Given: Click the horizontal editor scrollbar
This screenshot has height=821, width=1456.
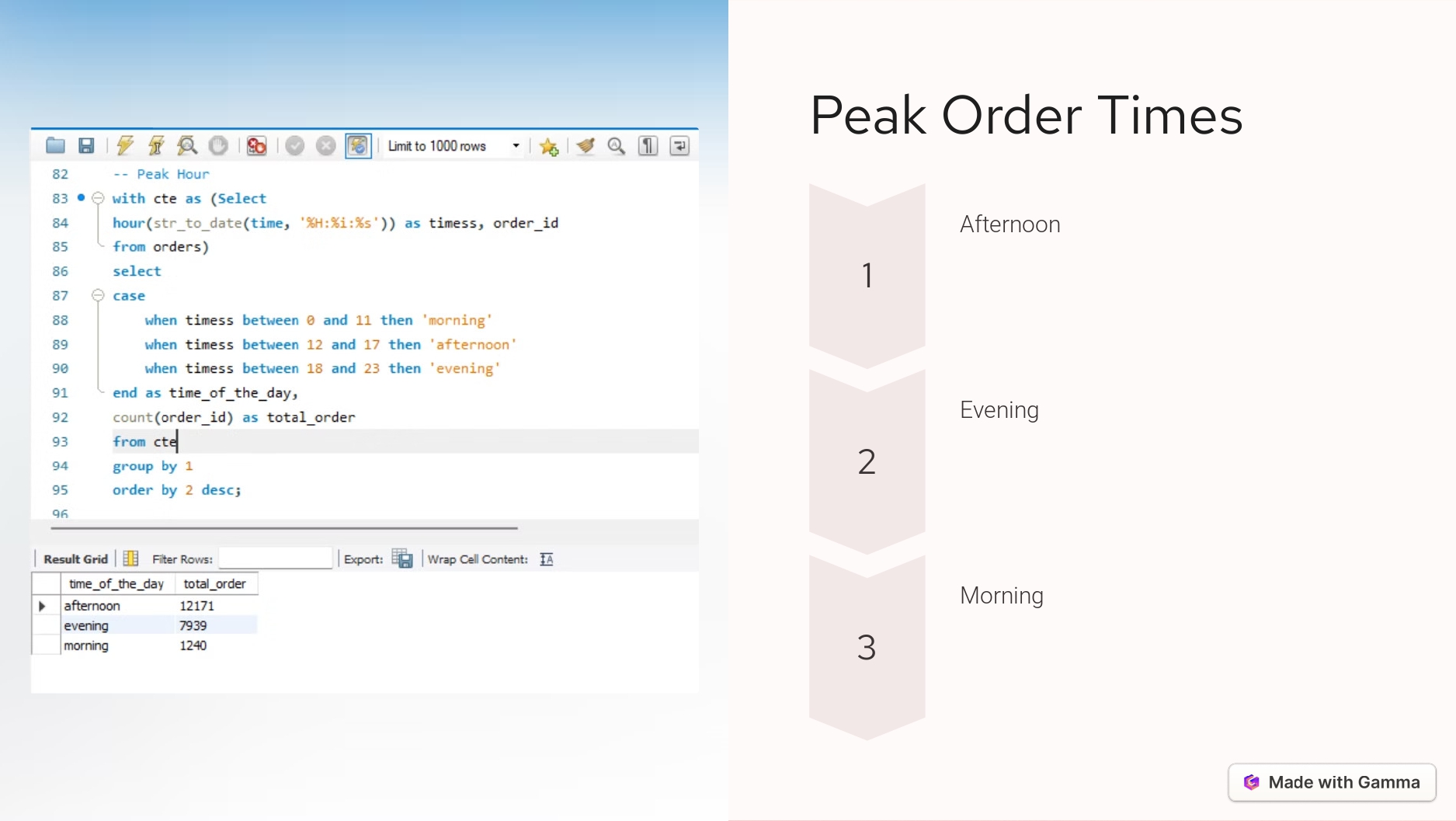Looking at the screenshot, I should coord(284,528).
